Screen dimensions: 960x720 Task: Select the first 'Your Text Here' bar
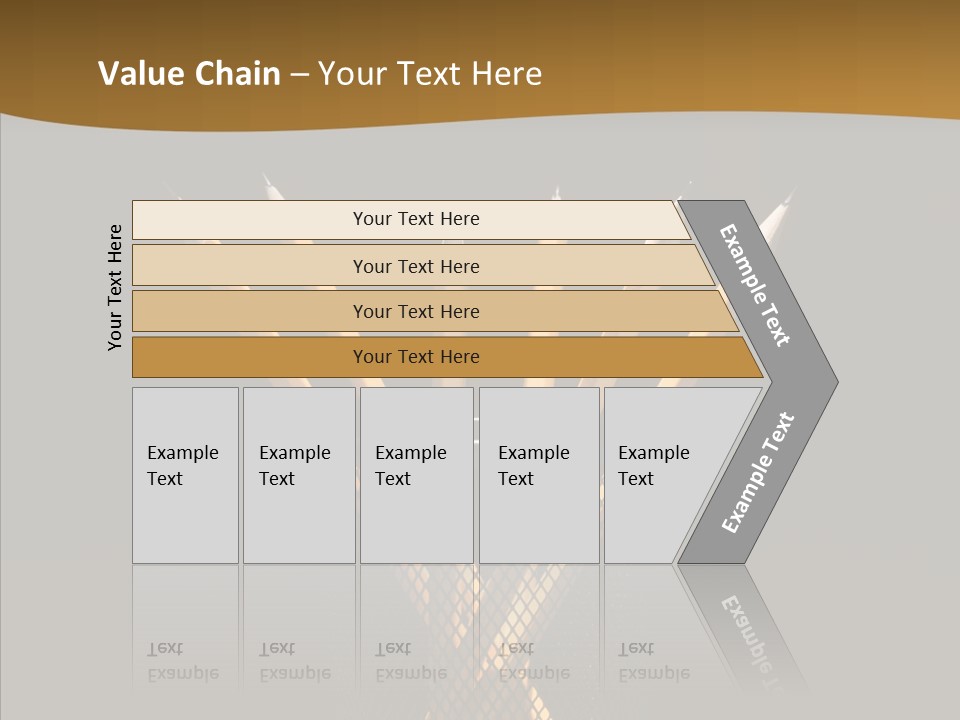[x=415, y=219]
